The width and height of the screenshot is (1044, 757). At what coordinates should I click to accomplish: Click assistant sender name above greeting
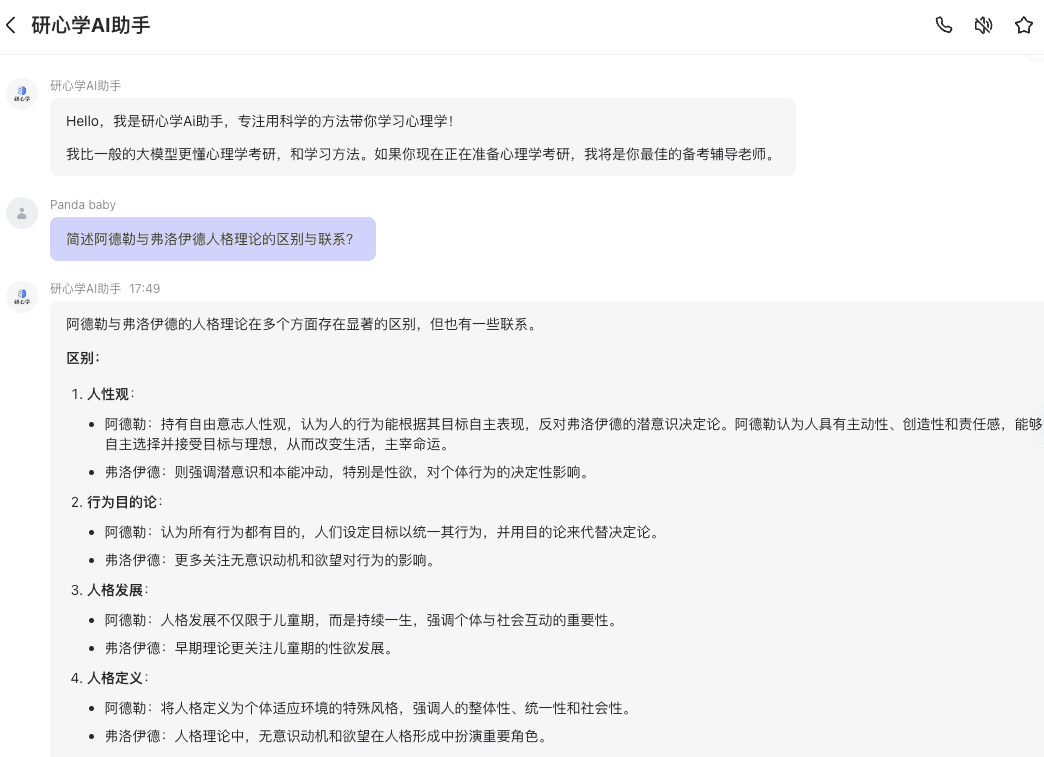tap(86, 86)
